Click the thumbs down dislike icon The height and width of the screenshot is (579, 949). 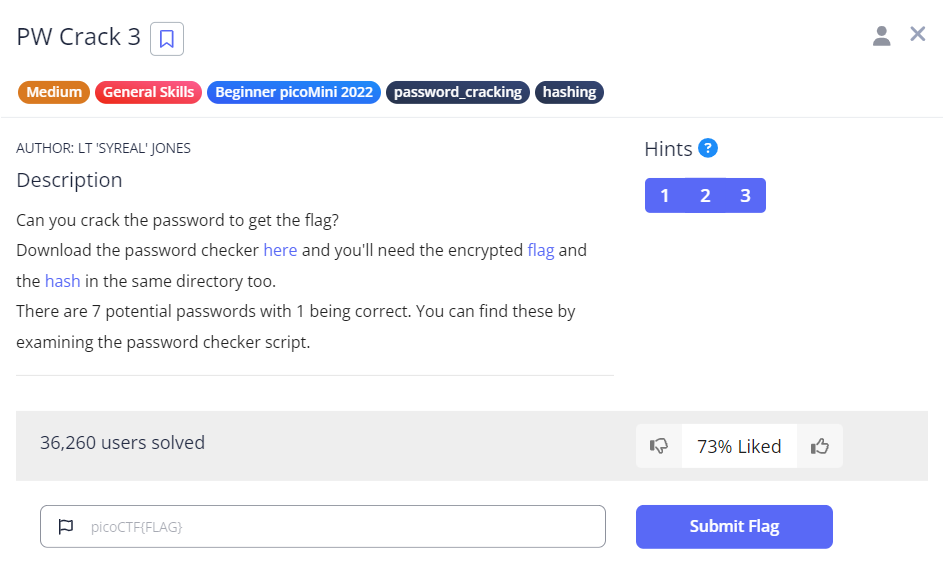coord(659,446)
